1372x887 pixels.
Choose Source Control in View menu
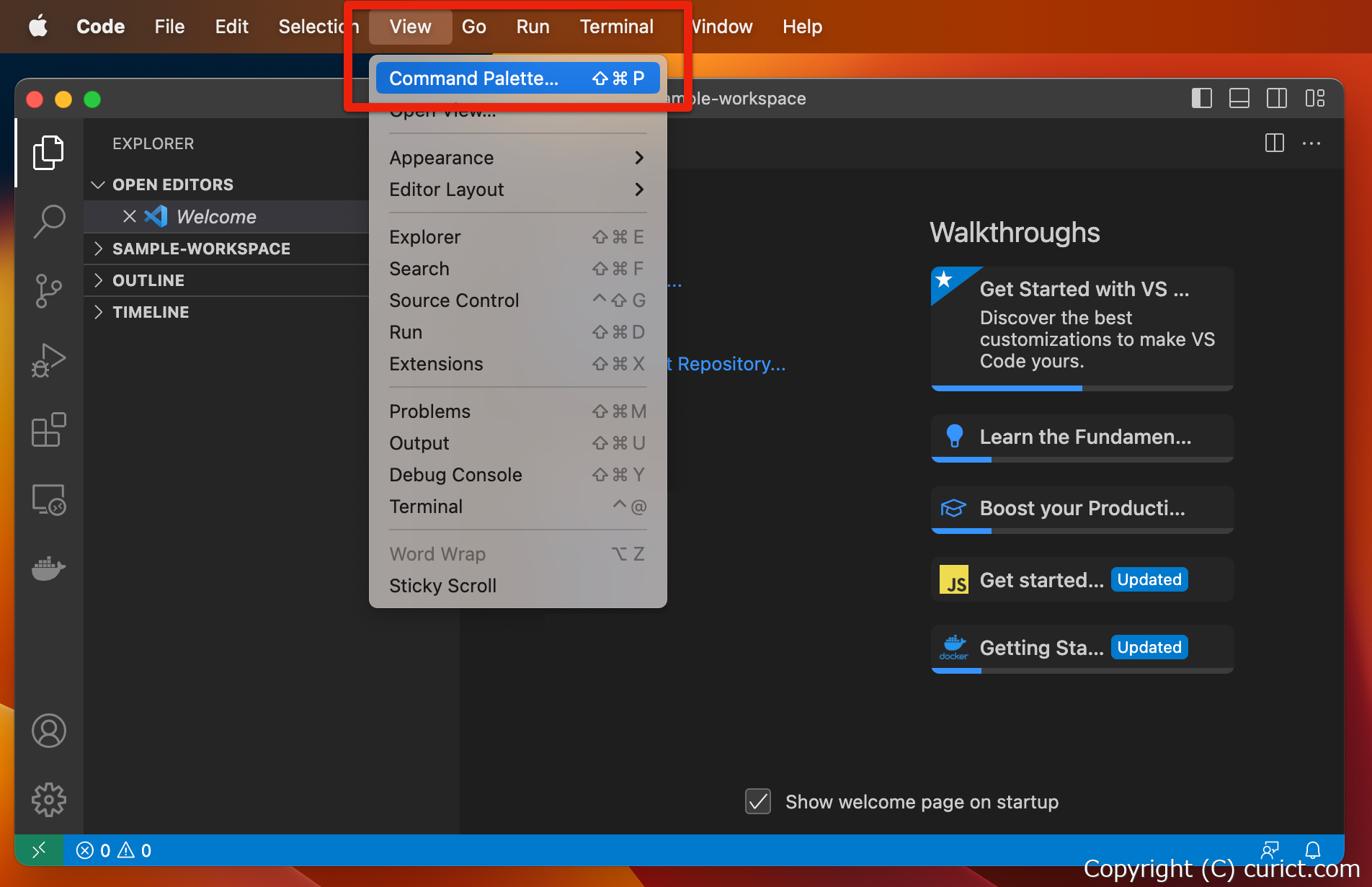[x=517, y=300]
